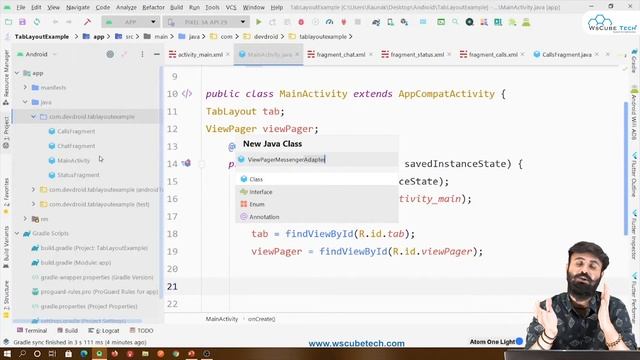Run the app with the green play icon
This screenshot has width=640, height=360.
tap(259, 22)
